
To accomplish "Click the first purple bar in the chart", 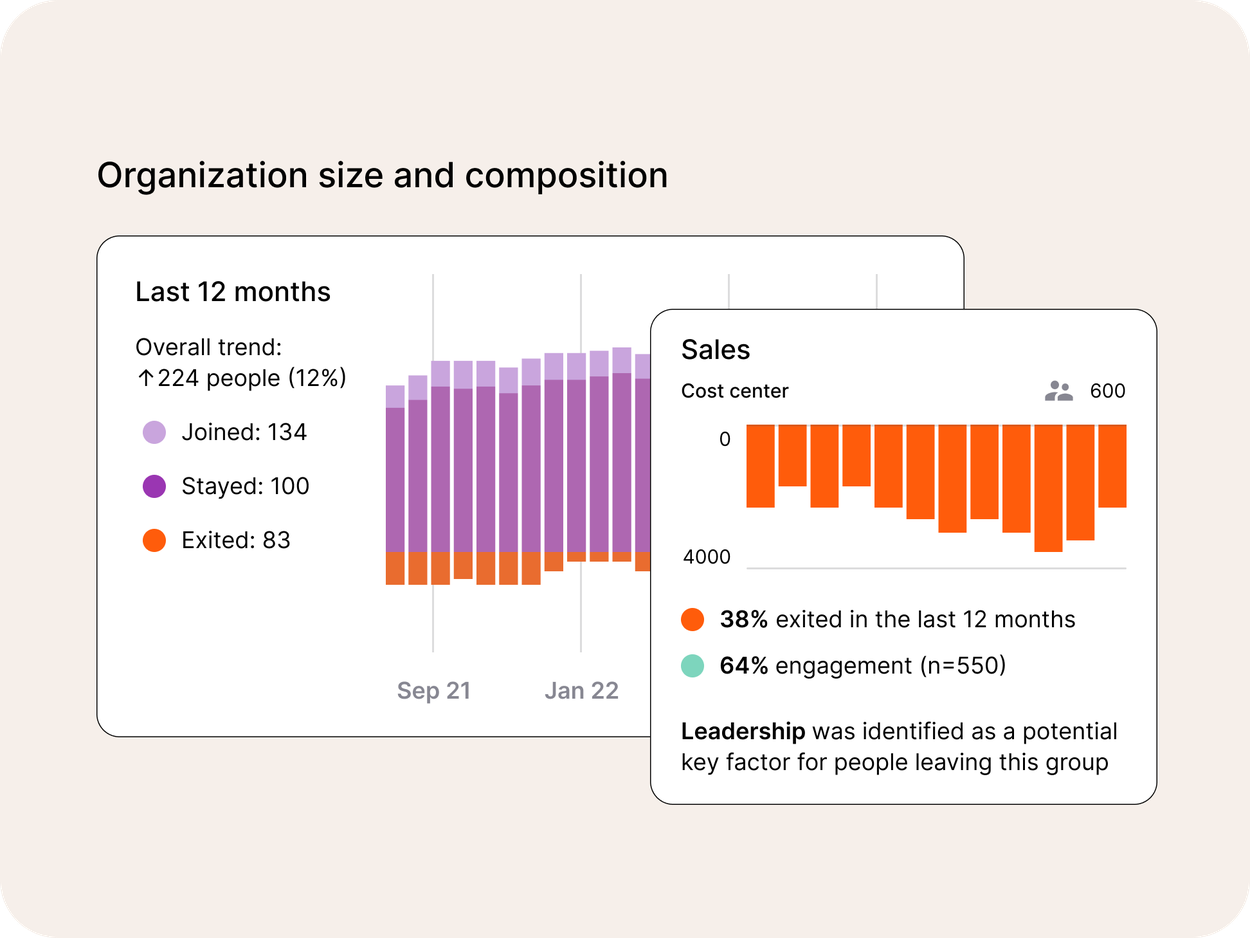I will [x=395, y=478].
